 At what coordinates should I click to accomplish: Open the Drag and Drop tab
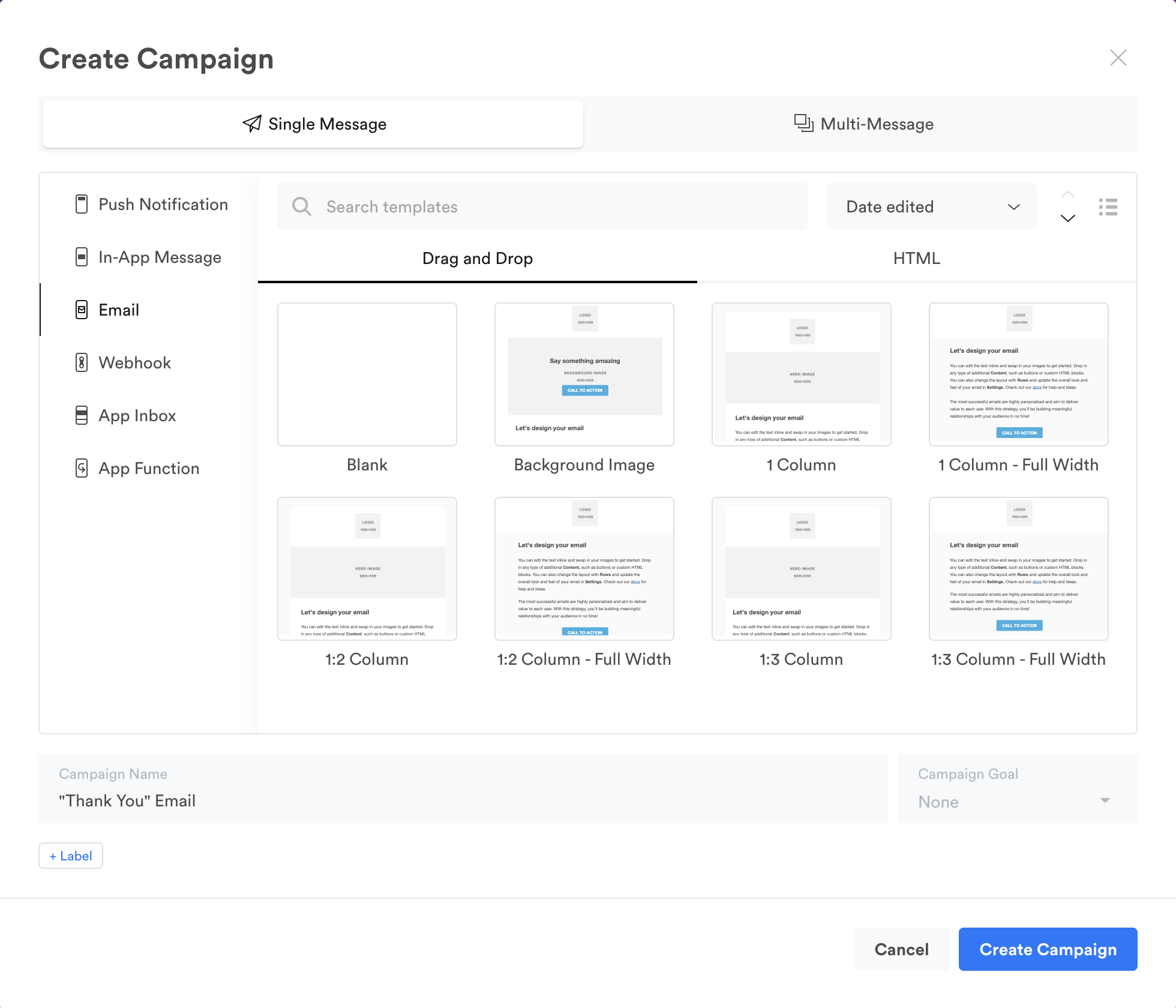click(478, 259)
